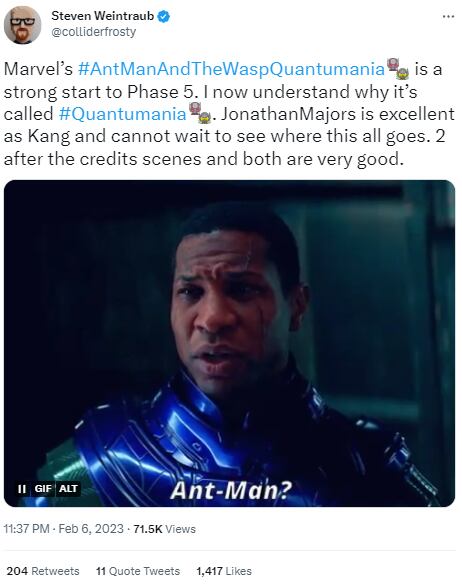Open the three-dot more options menu
The height and width of the screenshot is (584, 462).
tap(448, 17)
